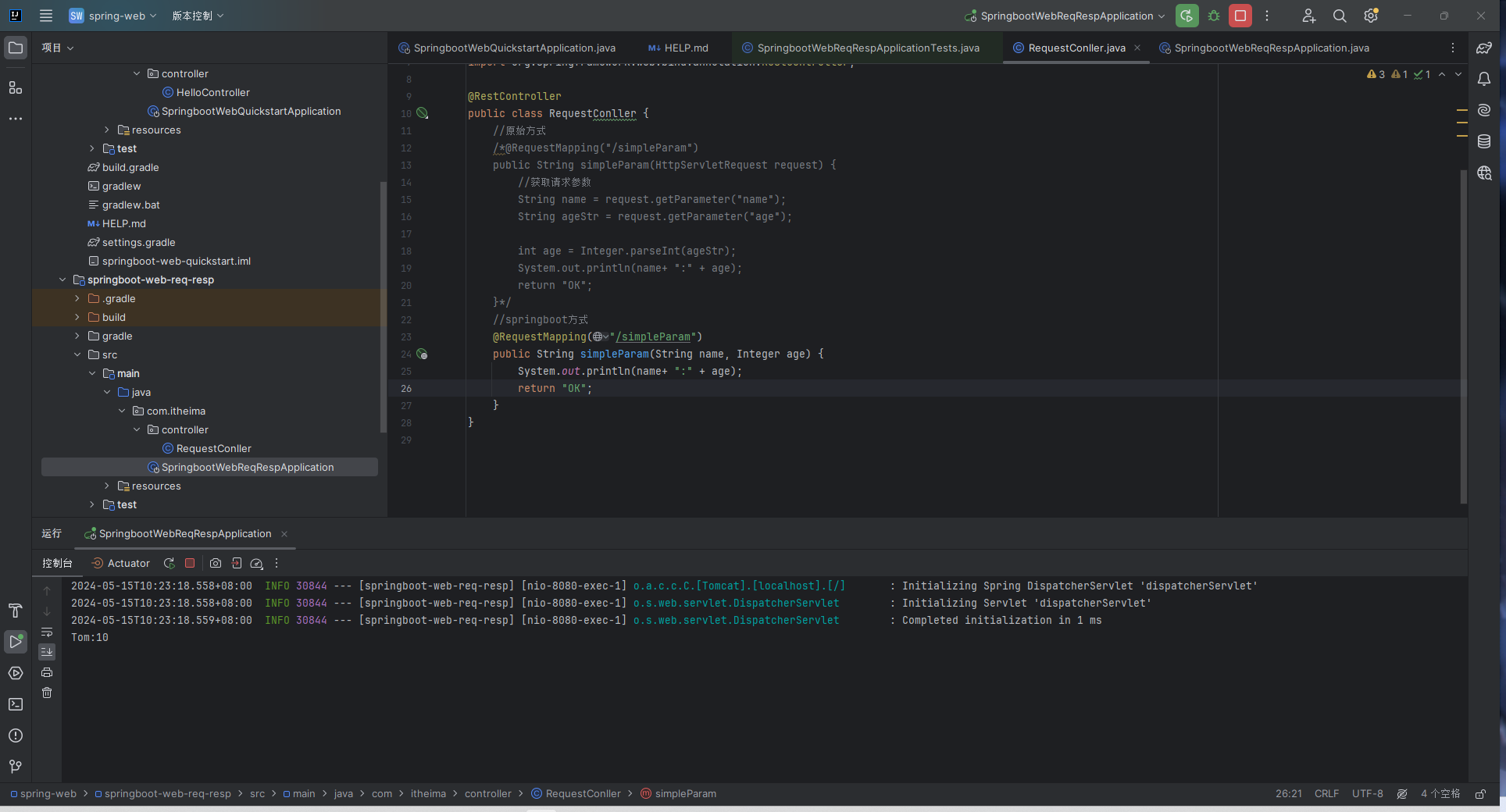Open the spring-web project dropdown

[112, 16]
